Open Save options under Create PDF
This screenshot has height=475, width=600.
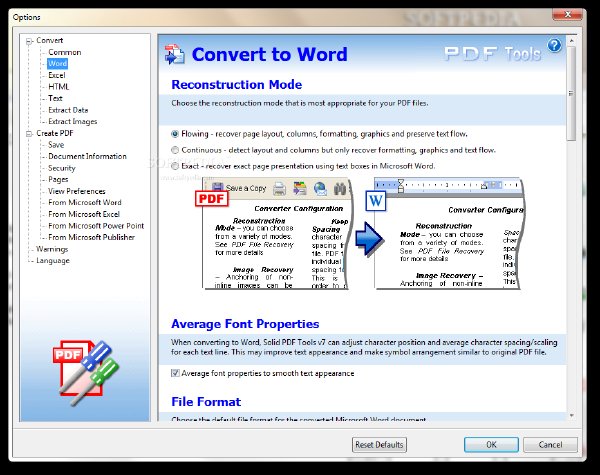56,145
